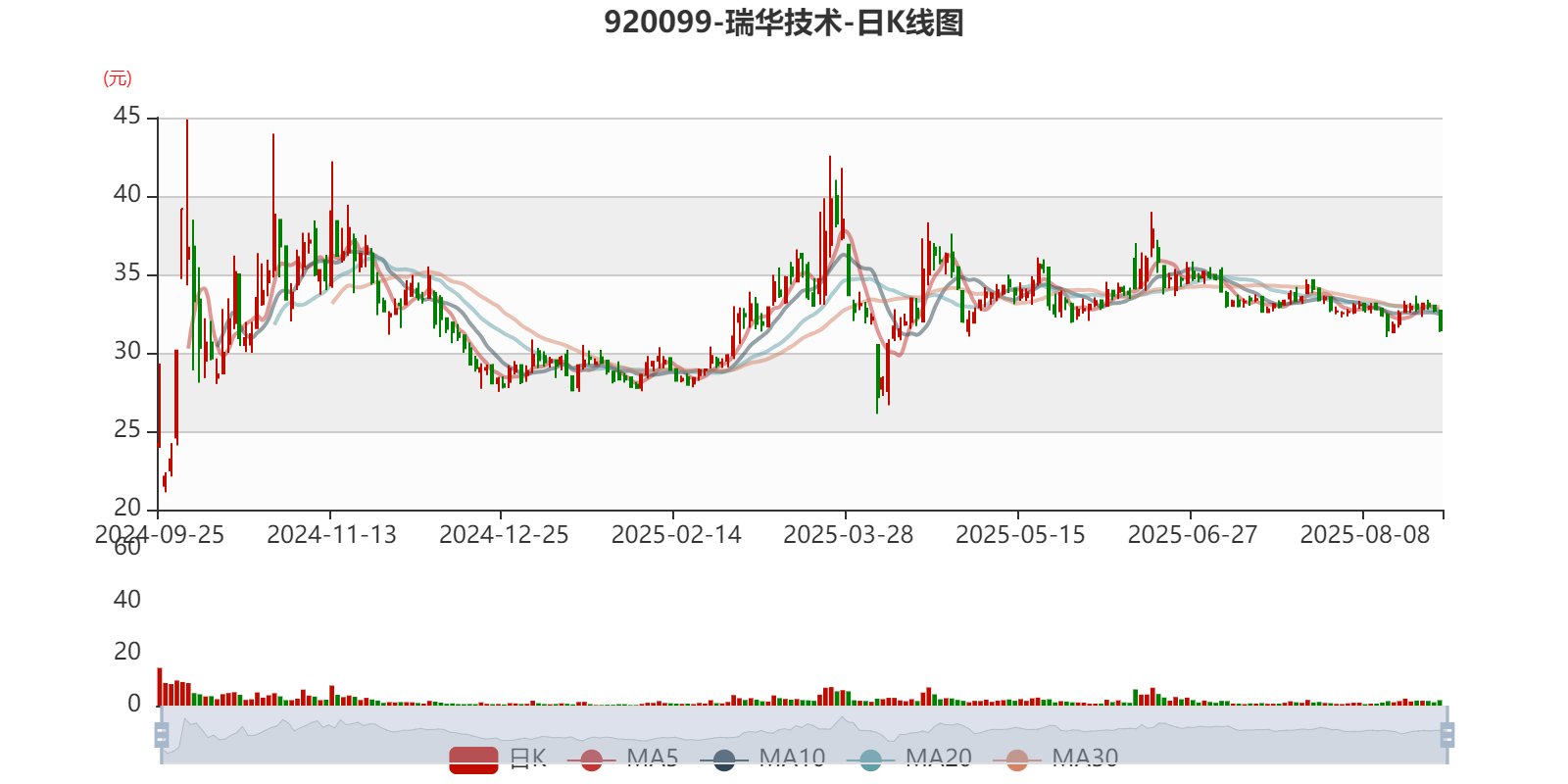This screenshot has height=784, width=1568.
Task: Click the 2024-12-25 date axis label
Action: tap(504, 534)
